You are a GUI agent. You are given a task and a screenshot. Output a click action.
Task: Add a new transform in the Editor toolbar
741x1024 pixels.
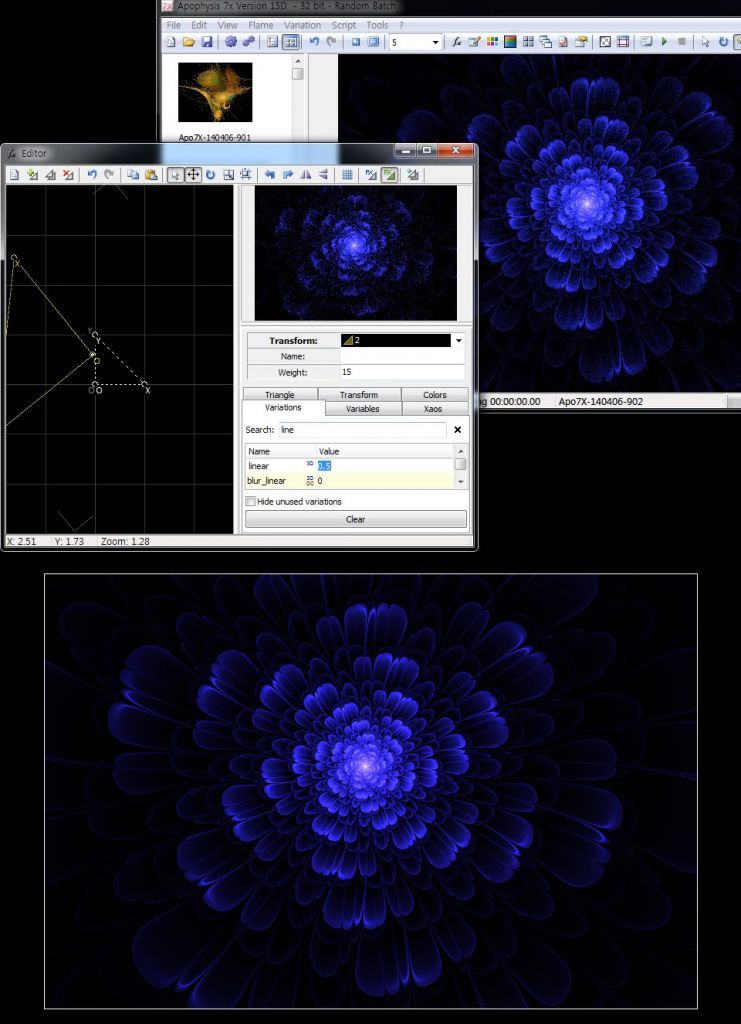pyautogui.click(x=32, y=174)
